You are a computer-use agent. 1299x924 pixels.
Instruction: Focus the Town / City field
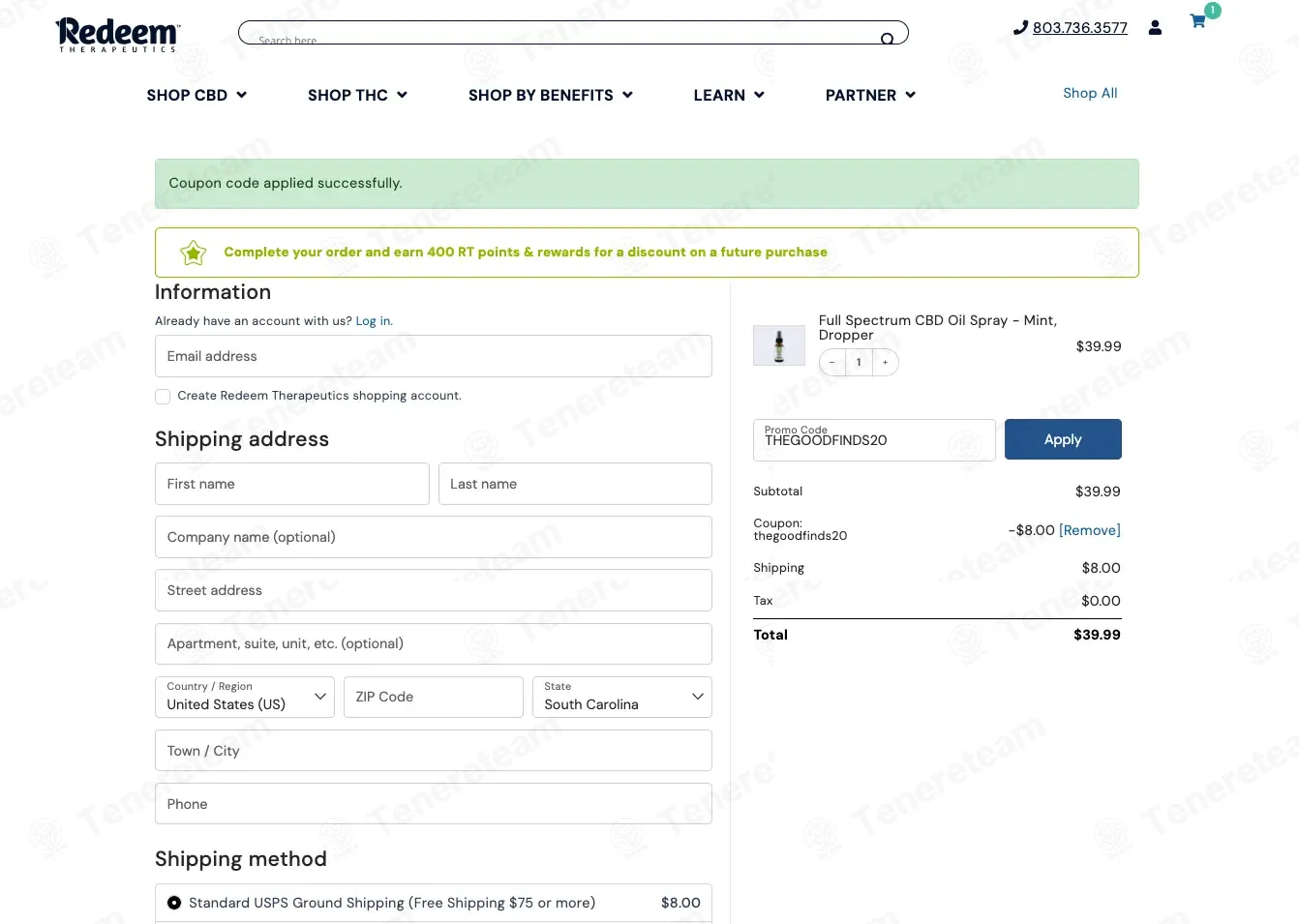(434, 751)
